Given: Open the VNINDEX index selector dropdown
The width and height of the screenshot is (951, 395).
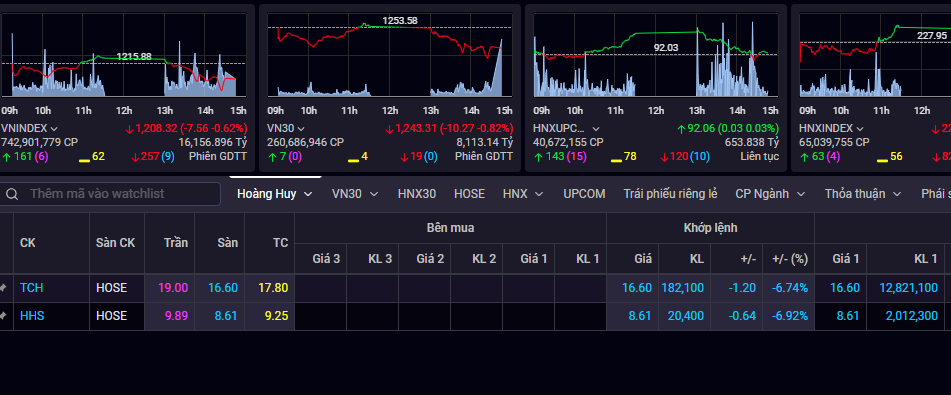Looking at the screenshot, I should tap(55, 129).
